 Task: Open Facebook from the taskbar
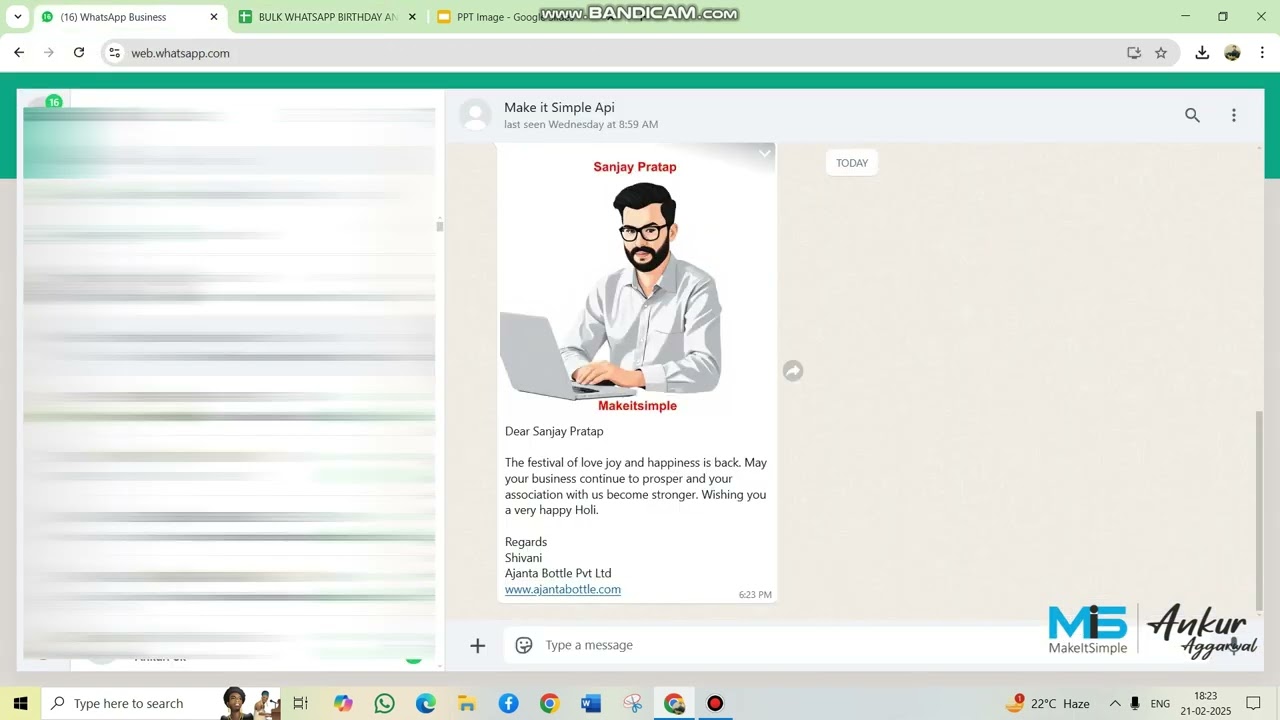coord(508,703)
